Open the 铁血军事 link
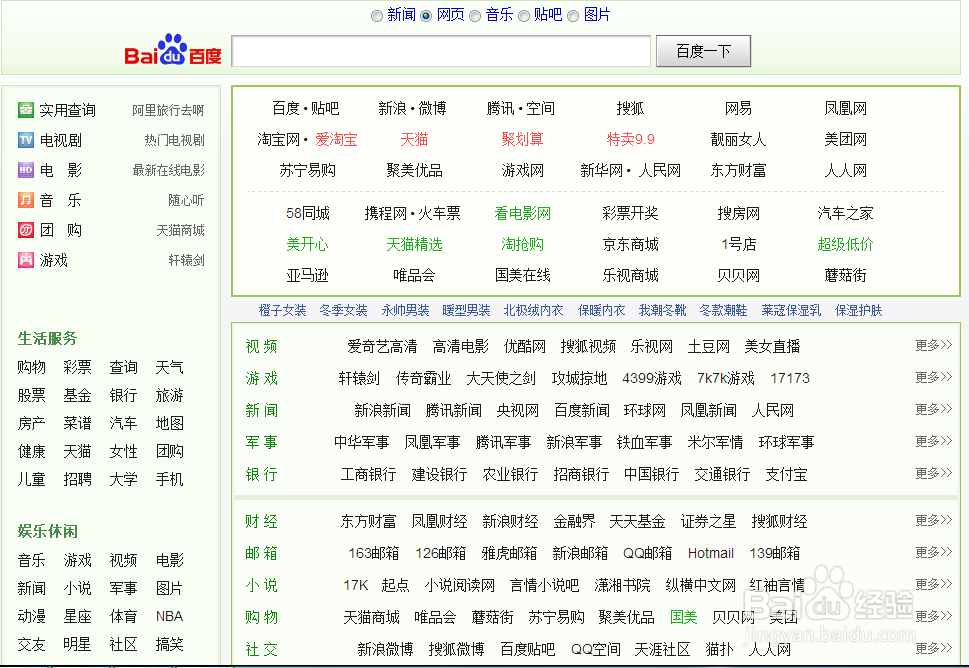 (645, 442)
